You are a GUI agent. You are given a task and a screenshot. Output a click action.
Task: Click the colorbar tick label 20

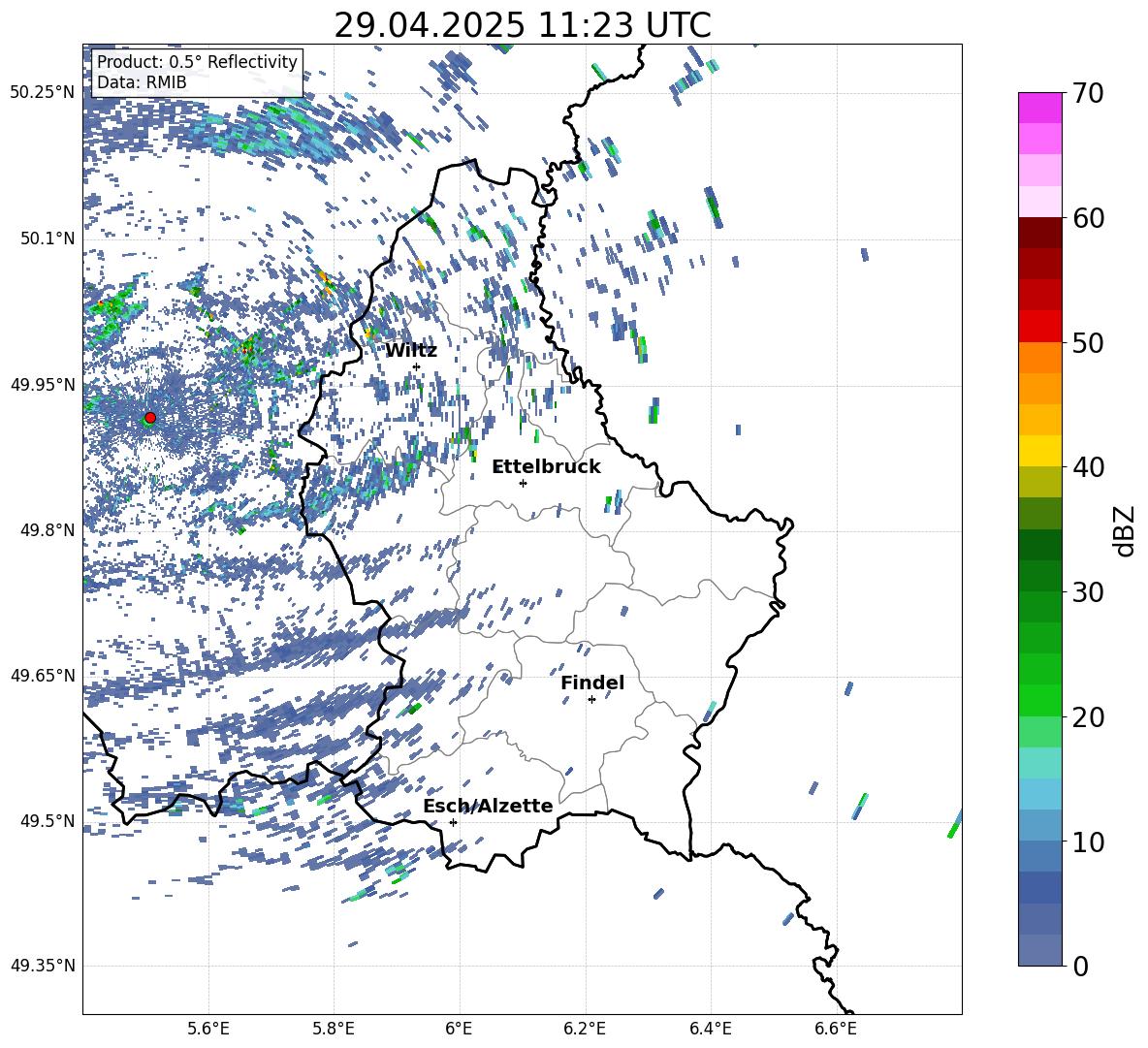(x=1088, y=716)
